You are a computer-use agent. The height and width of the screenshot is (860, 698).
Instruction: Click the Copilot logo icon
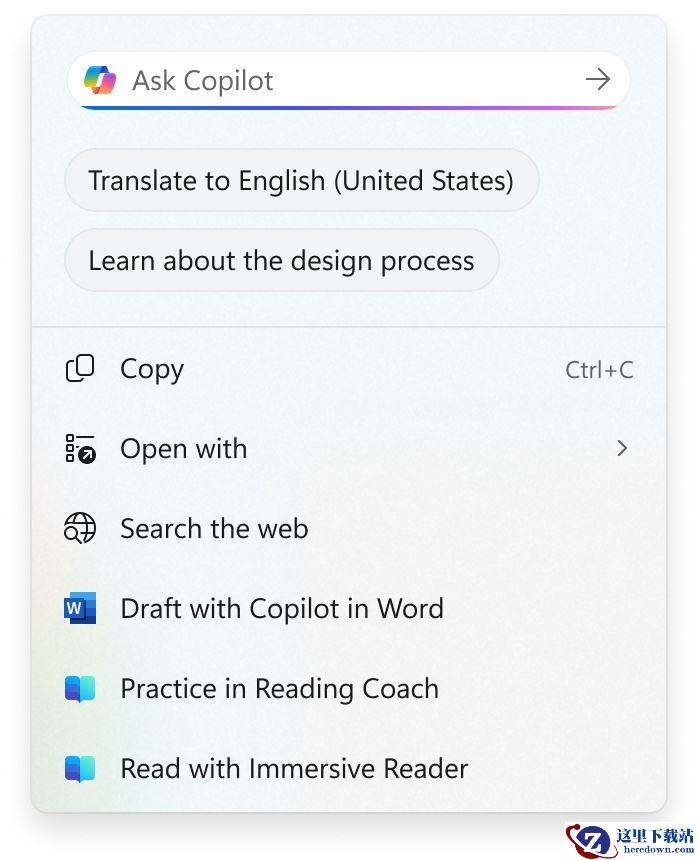(x=100, y=80)
